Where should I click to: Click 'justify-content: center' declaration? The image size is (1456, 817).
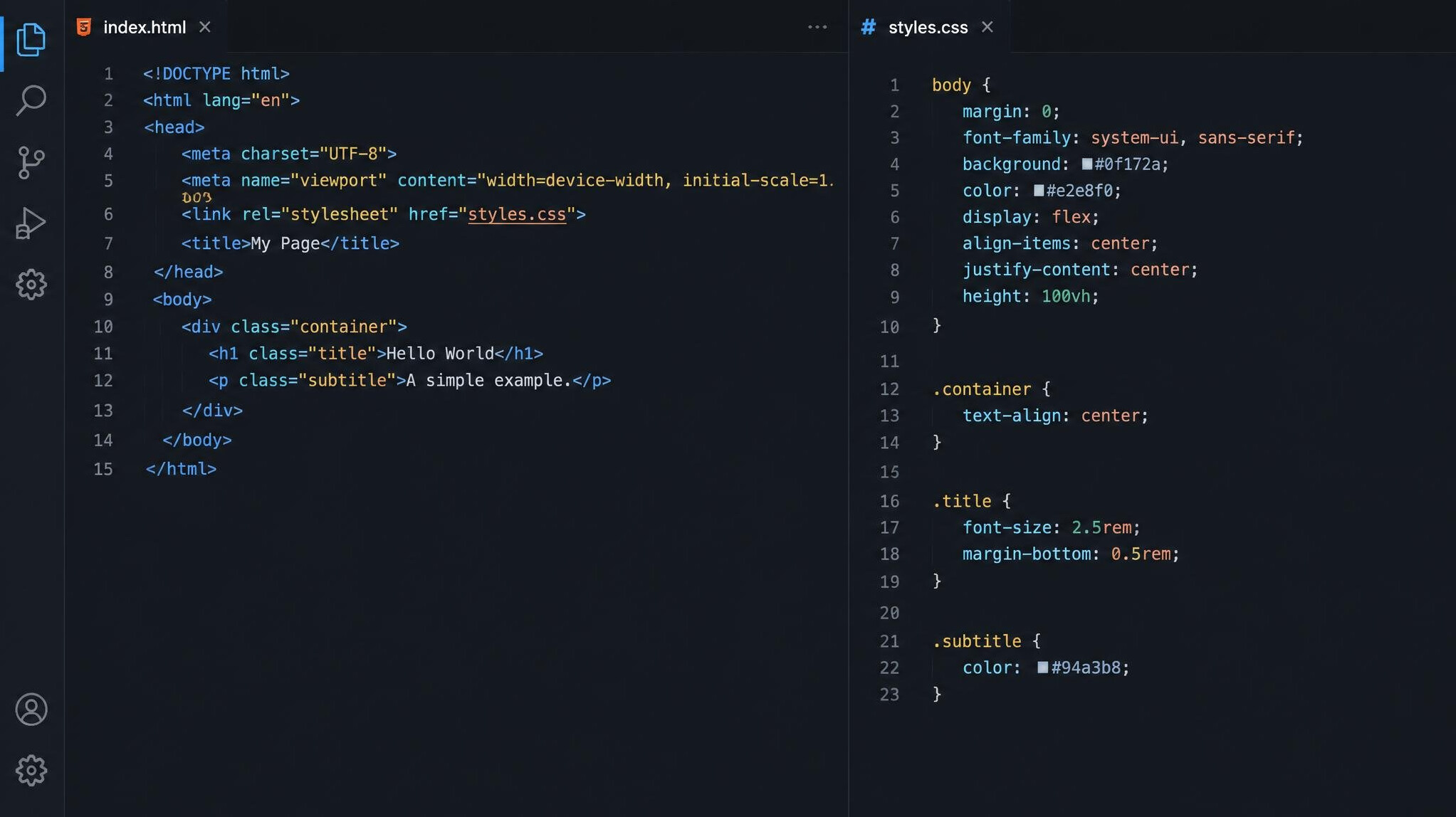click(1080, 270)
